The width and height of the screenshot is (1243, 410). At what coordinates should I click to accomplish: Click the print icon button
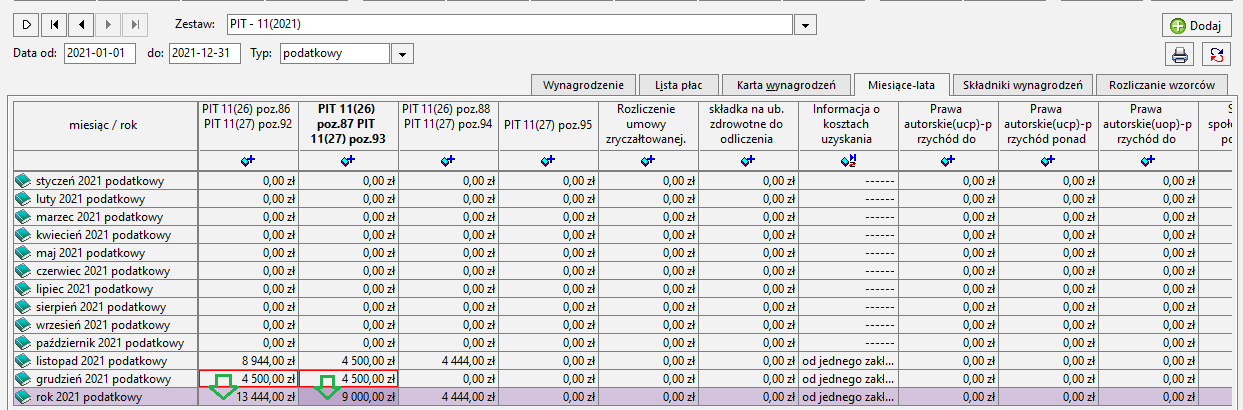(1179, 55)
